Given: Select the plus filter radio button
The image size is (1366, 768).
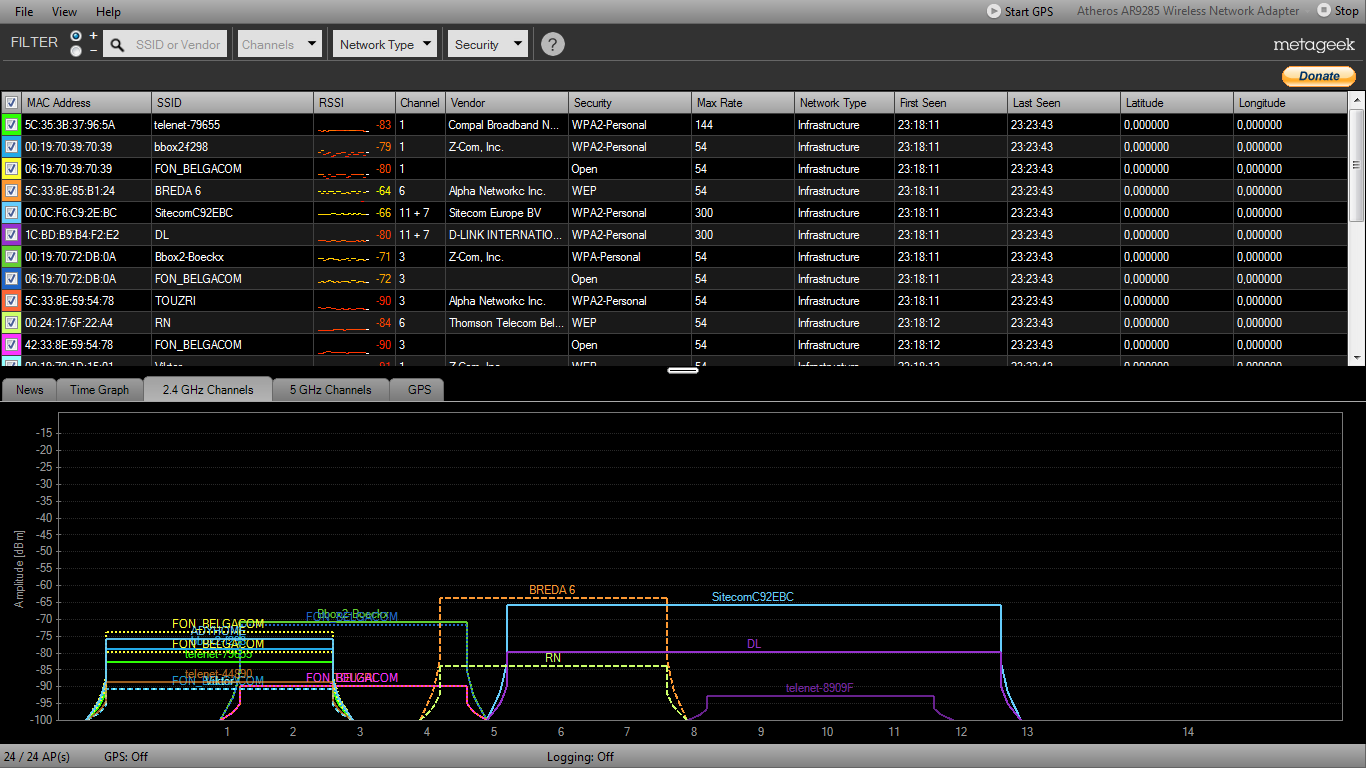Looking at the screenshot, I should [77, 36].
